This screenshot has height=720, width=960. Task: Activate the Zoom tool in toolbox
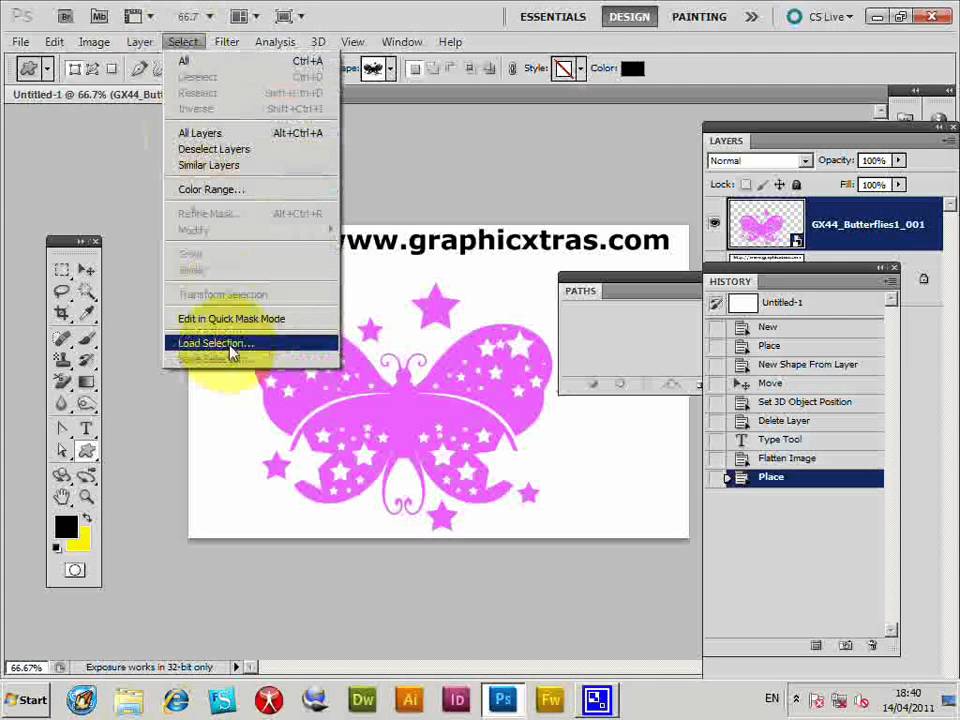[86, 497]
